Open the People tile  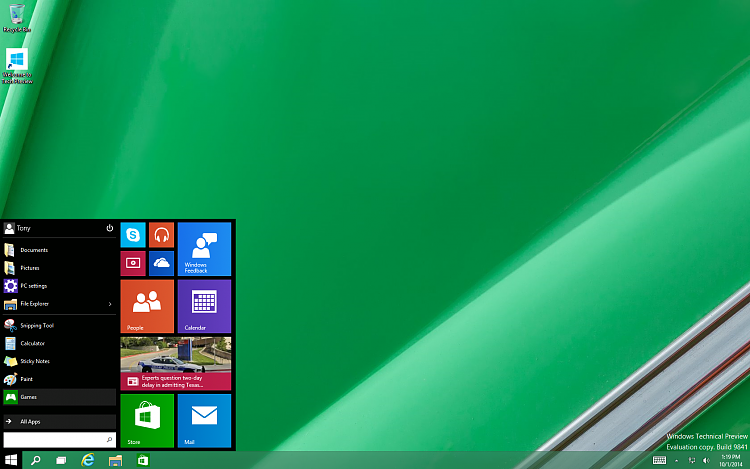coord(147,306)
